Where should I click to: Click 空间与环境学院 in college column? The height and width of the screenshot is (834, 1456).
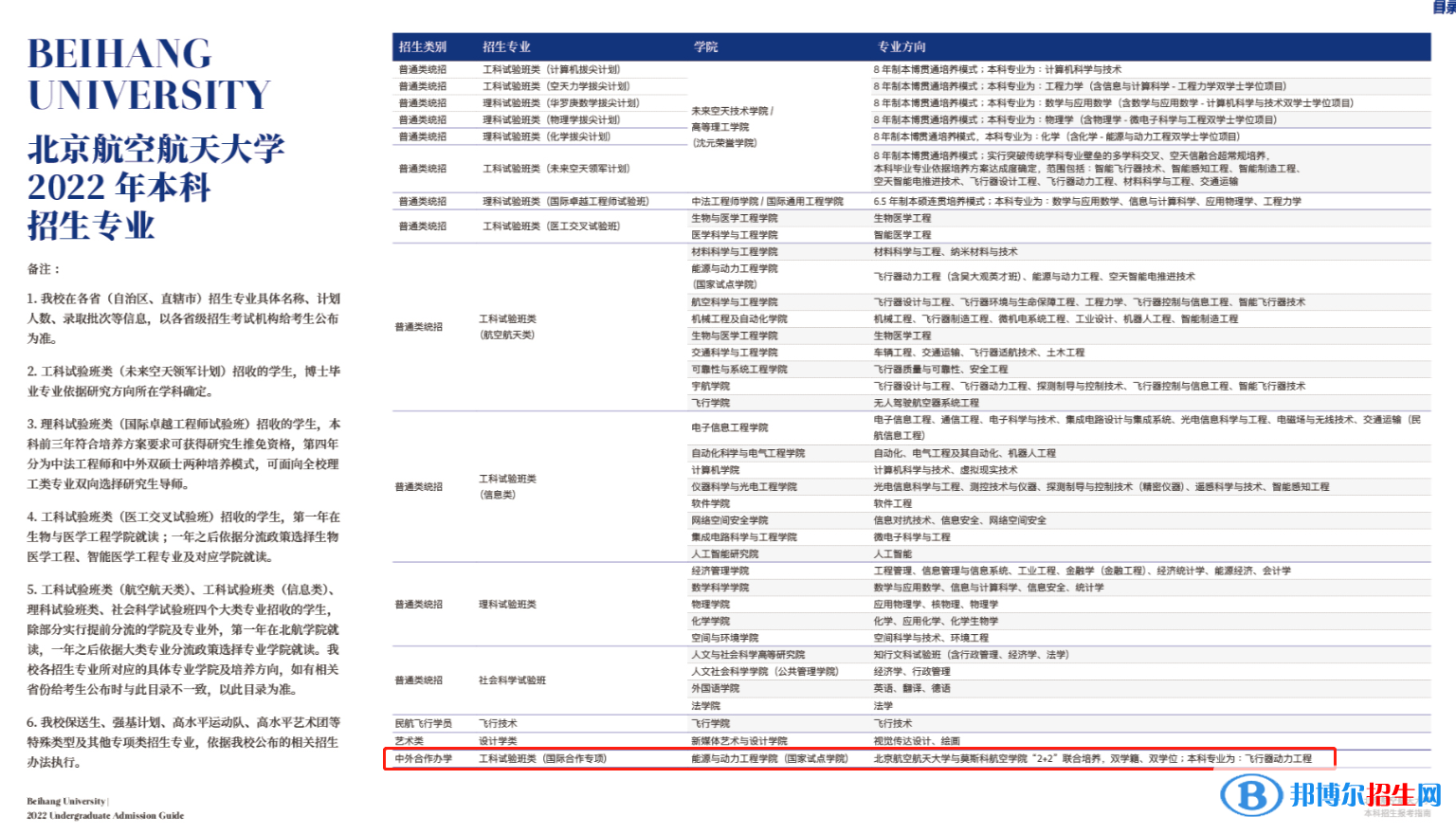724,638
